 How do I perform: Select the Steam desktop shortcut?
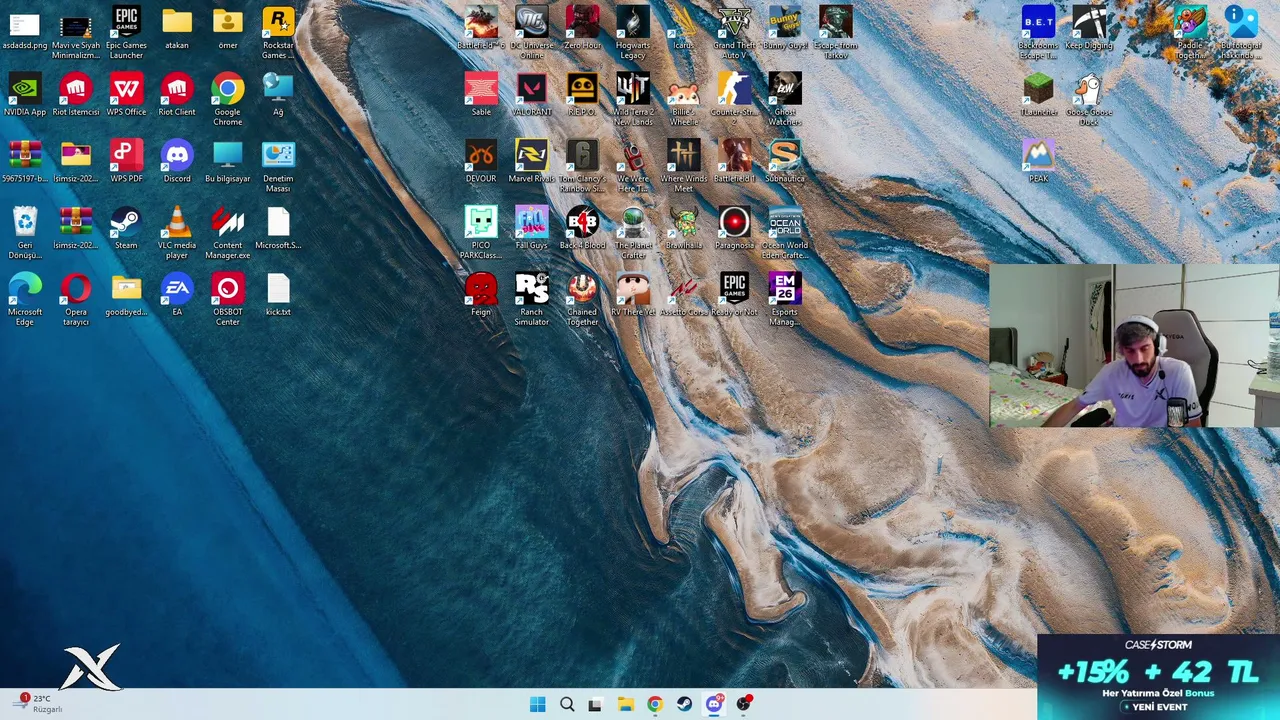point(126,228)
